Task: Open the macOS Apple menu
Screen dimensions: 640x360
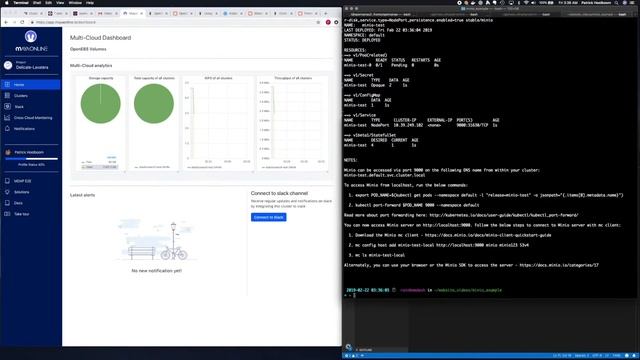Action: click(x=7, y=3)
